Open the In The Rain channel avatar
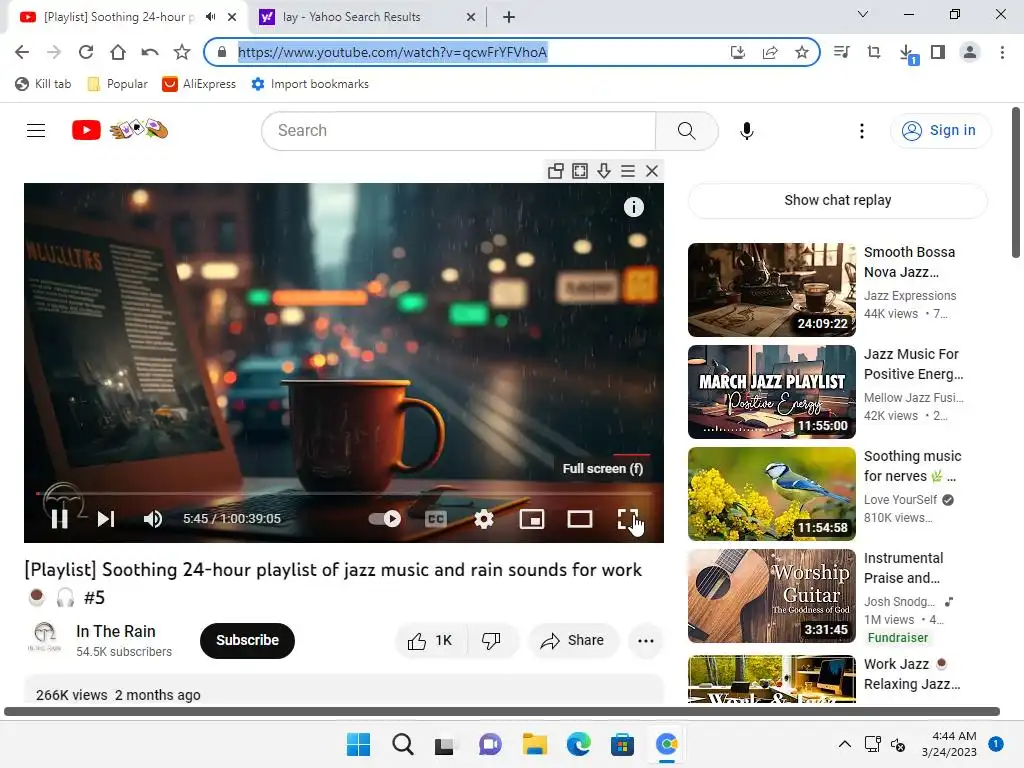Viewport: 1024px width, 768px height. [44, 637]
